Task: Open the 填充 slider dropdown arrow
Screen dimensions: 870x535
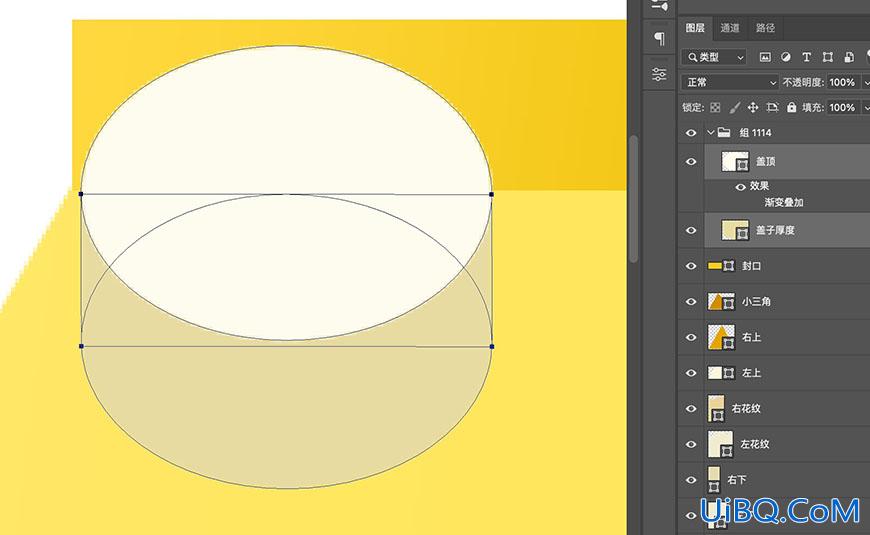Action: [x=866, y=108]
